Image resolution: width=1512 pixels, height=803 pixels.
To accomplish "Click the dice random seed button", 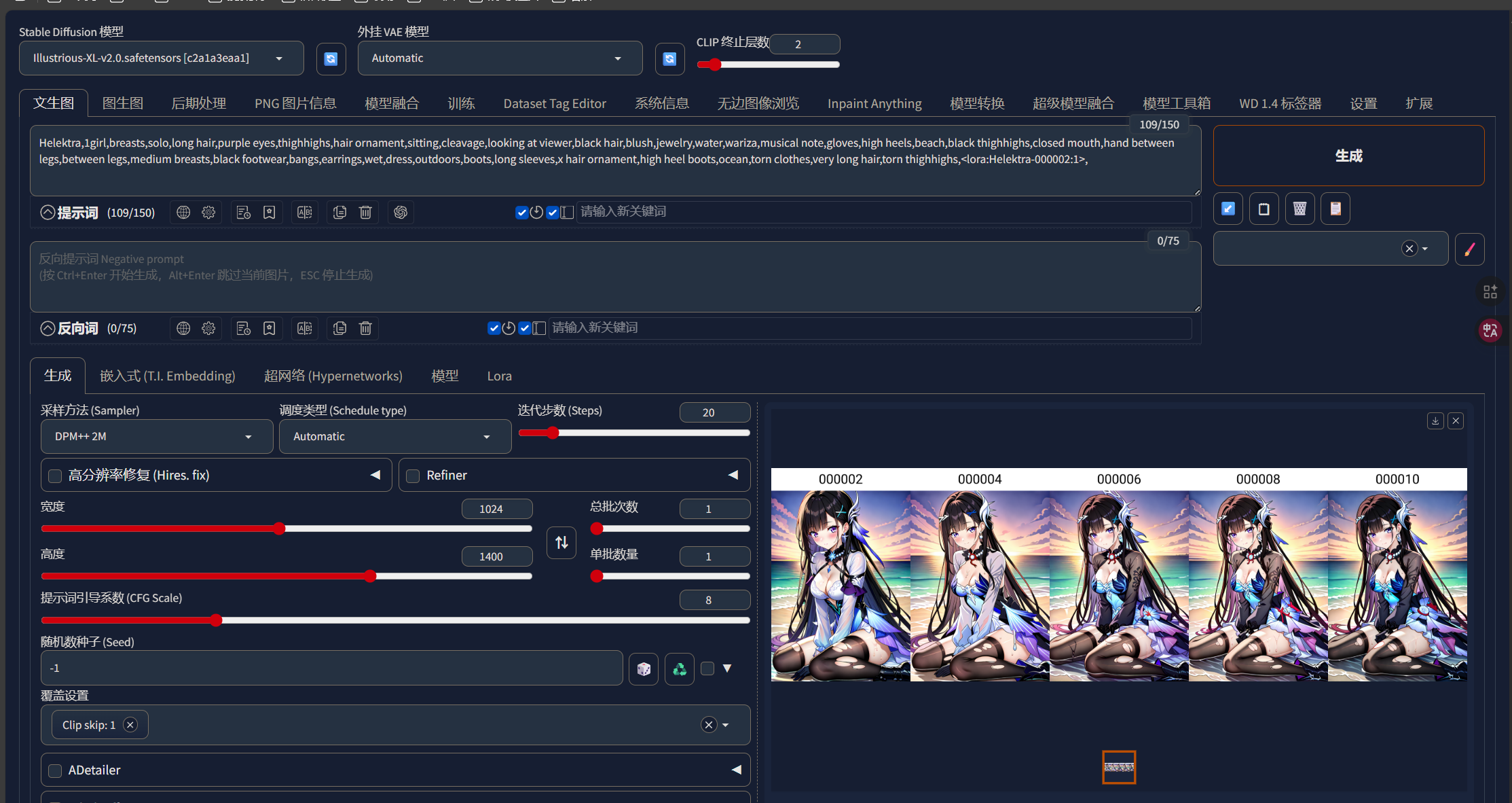I will (x=644, y=669).
